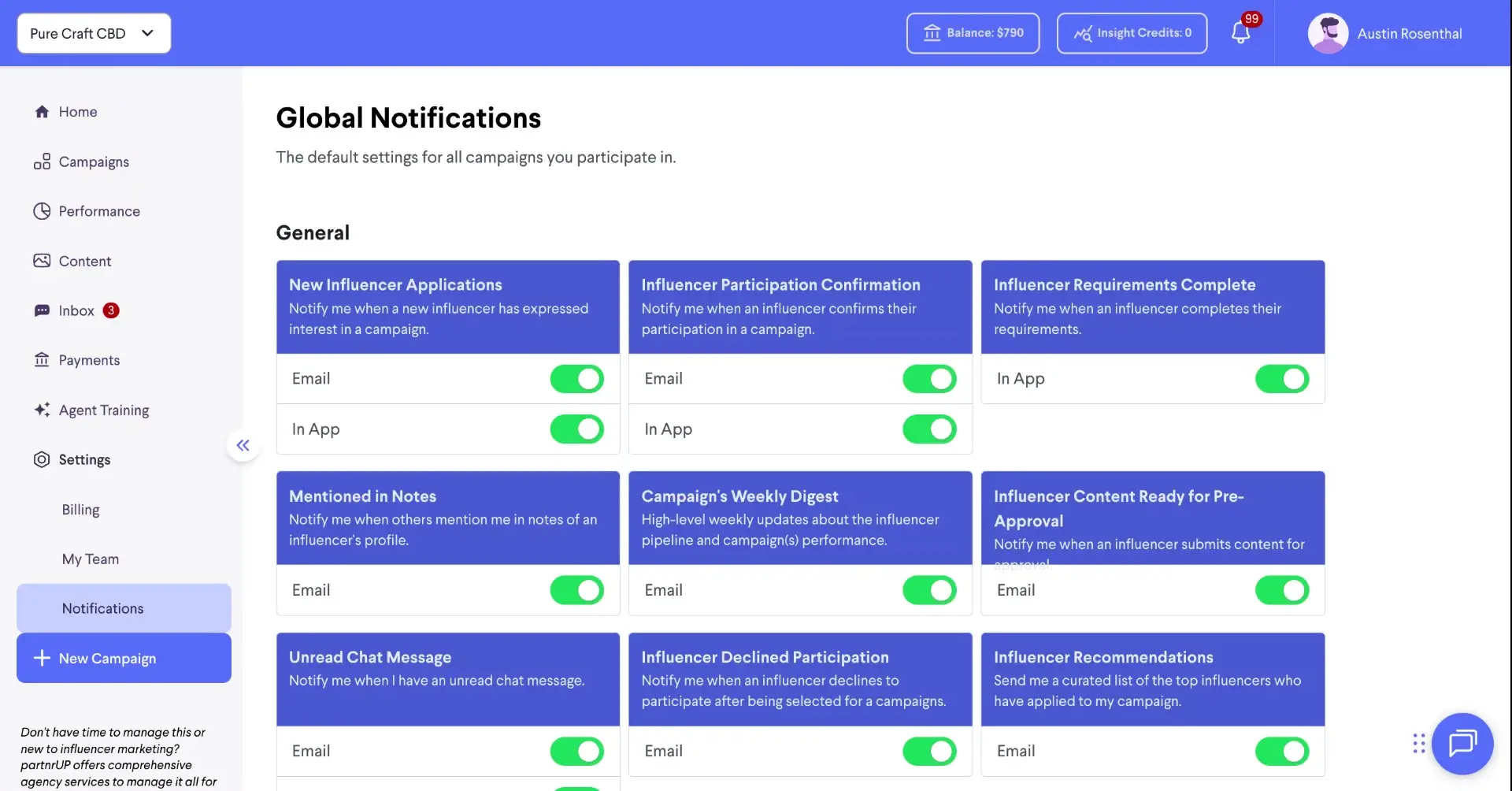
Task: Open the notifications bell icon
Action: click(1240, 32)
